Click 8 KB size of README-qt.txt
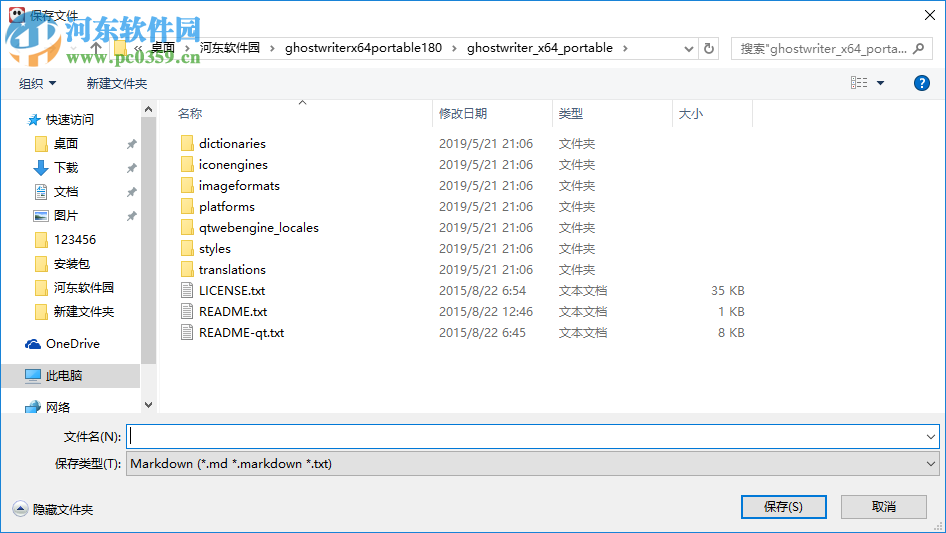 [x=731, y=333]
